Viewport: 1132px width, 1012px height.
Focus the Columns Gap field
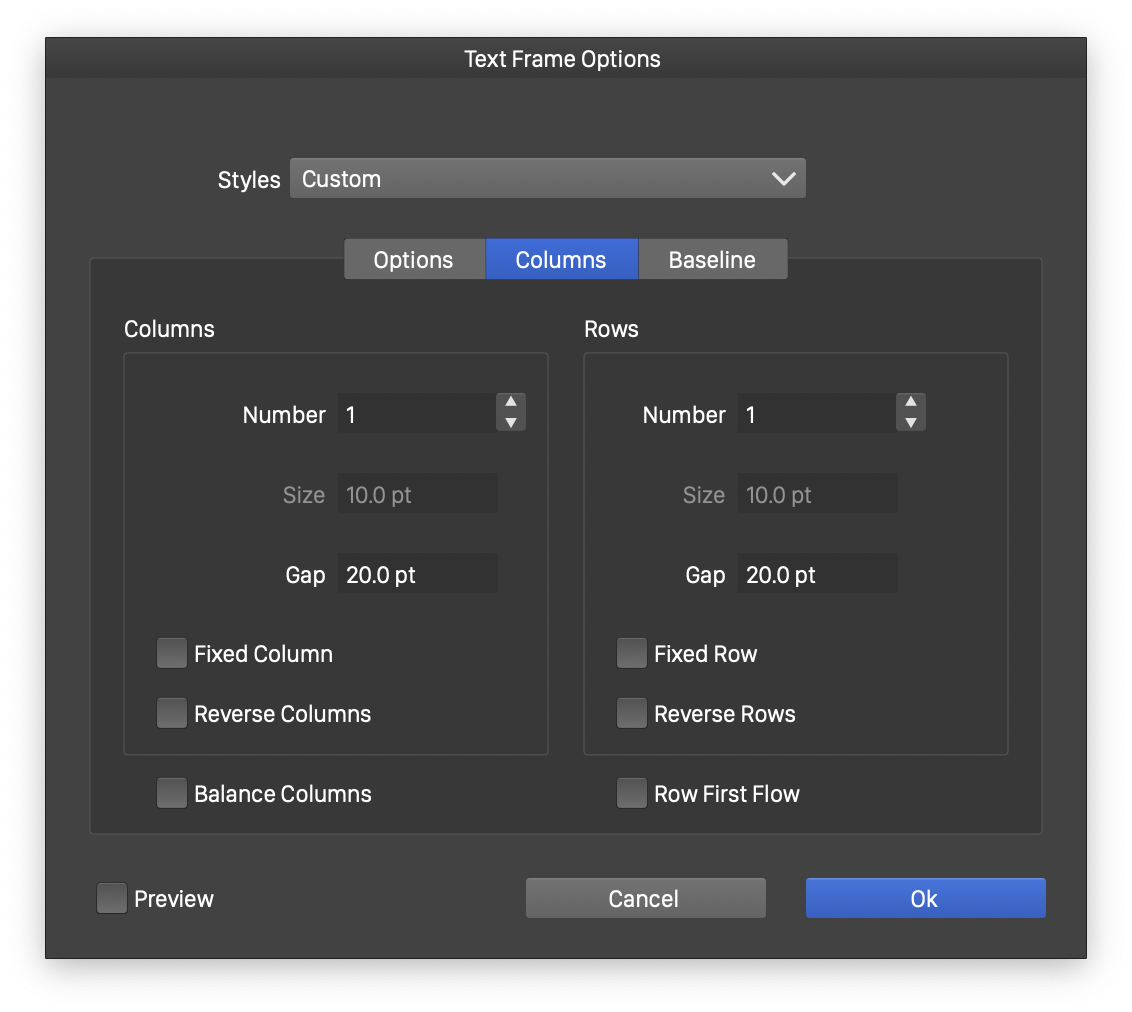tap(417, 574)
